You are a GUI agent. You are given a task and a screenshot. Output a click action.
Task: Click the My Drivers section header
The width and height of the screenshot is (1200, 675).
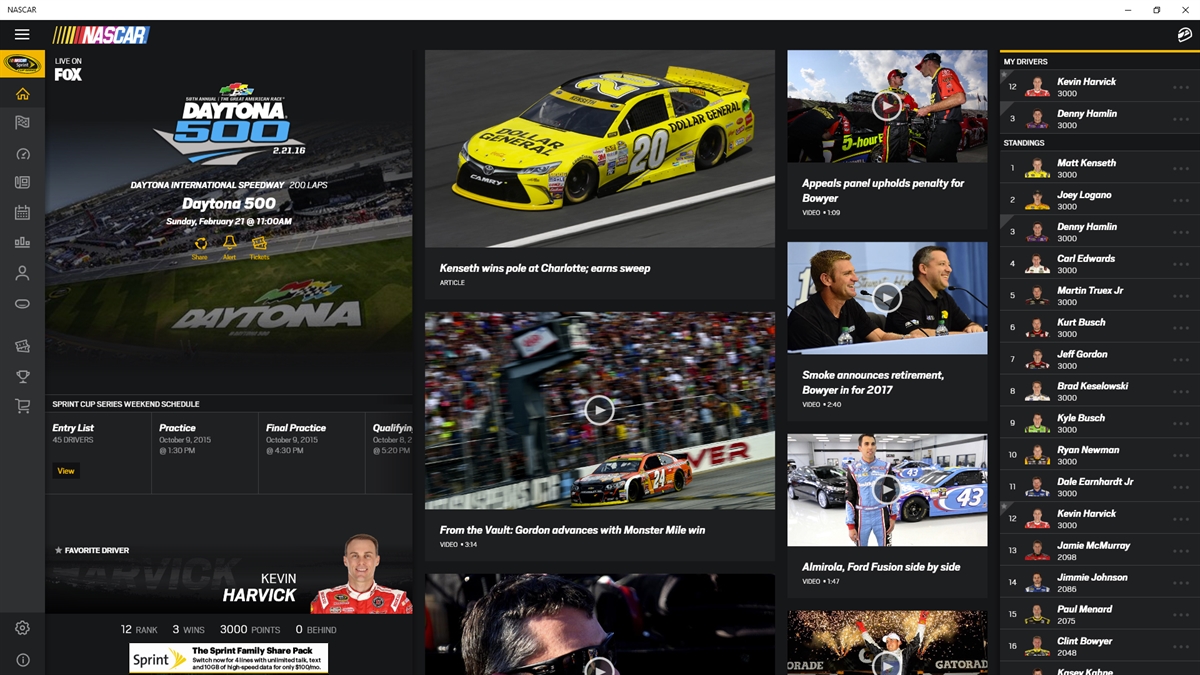[1025, 62]
